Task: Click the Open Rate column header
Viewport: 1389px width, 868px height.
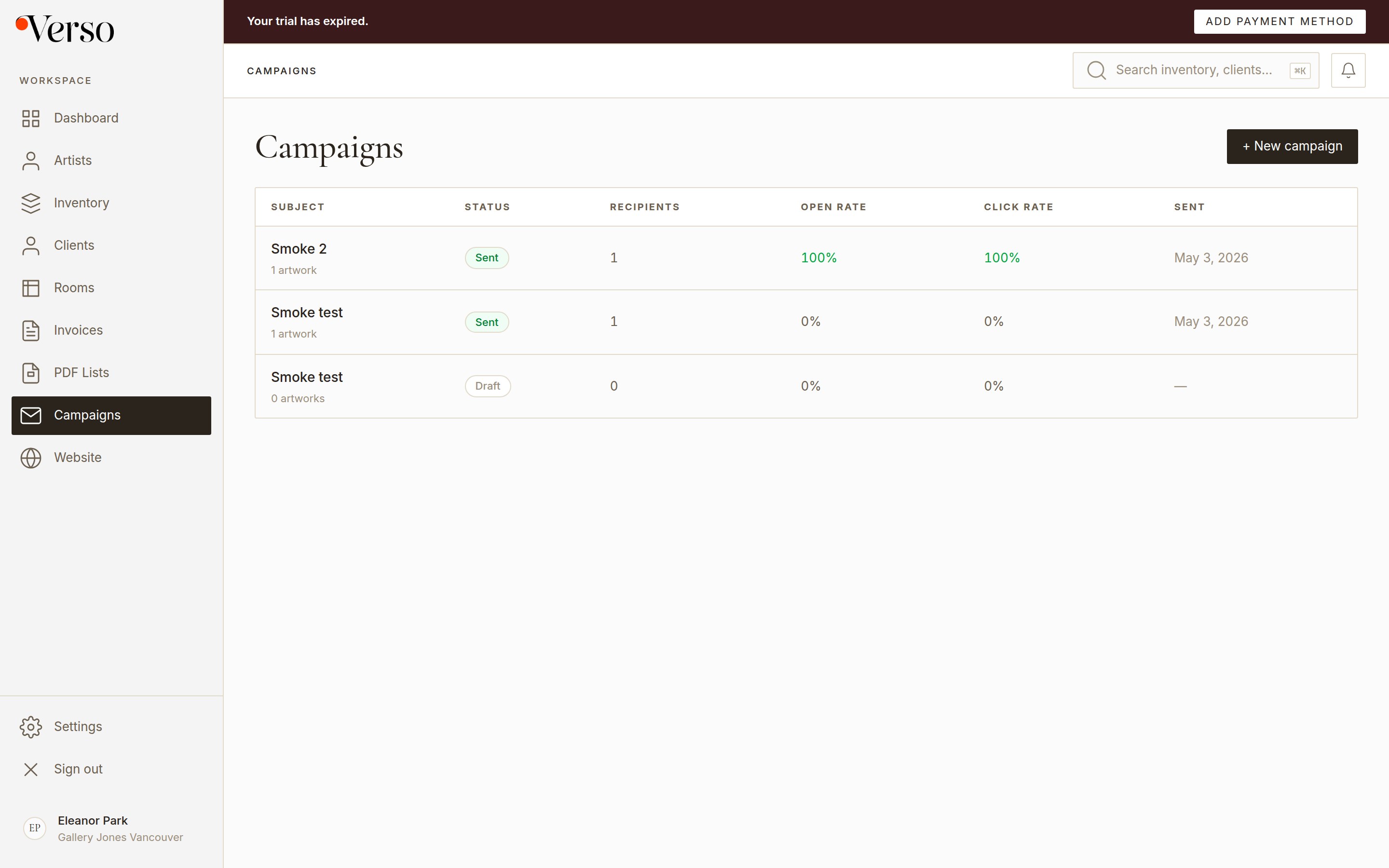Action: (833, 207)
